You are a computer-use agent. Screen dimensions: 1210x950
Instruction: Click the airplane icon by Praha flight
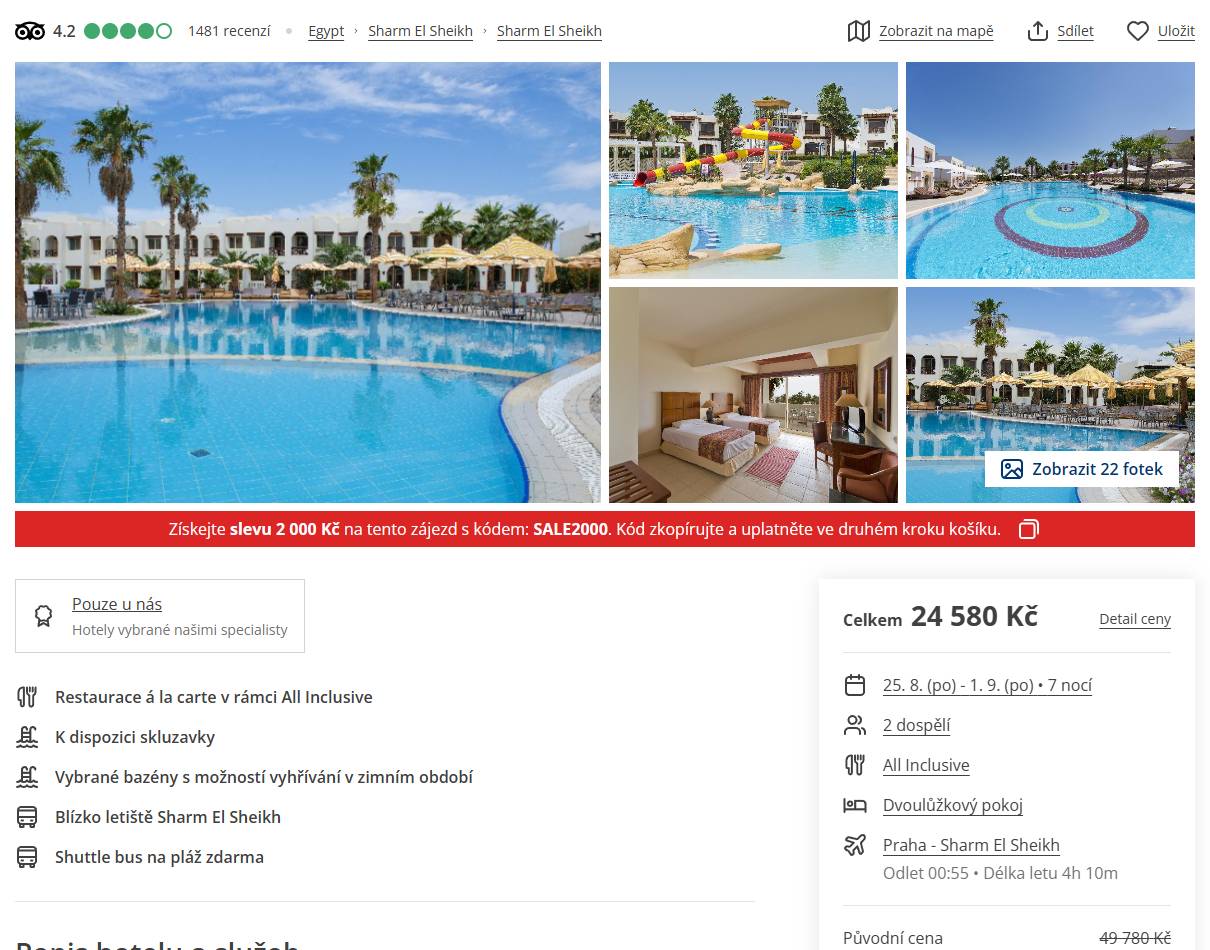pyautogui.click(x=855, y=845)
